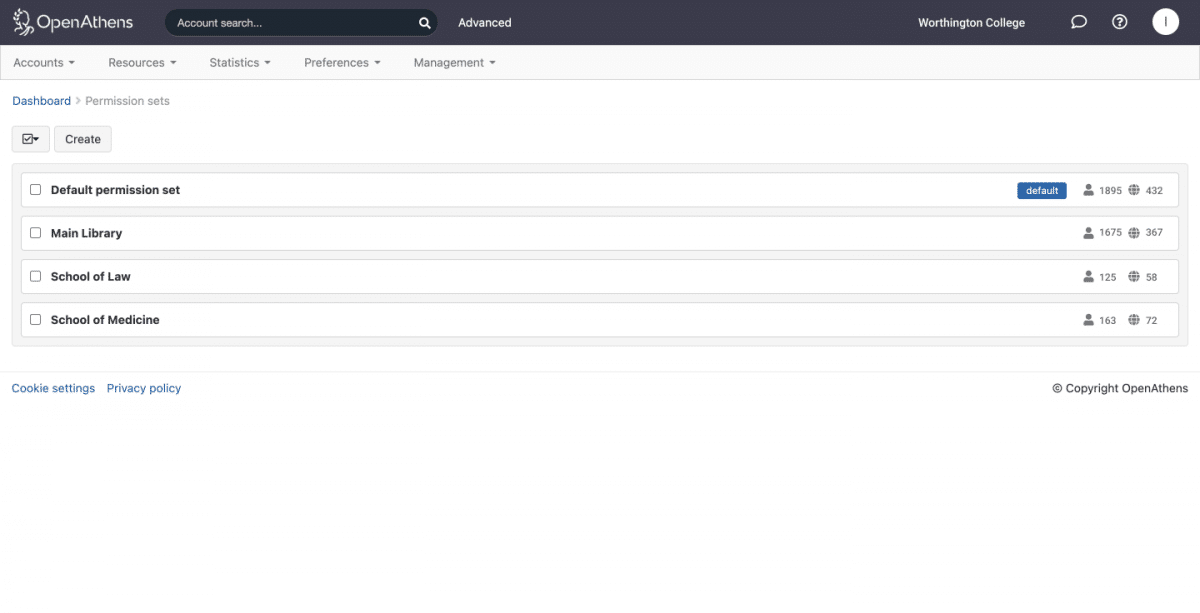Screen dimensions: 1200x613
Task: Open the Management menu
Action: click(x=454, y=63)
